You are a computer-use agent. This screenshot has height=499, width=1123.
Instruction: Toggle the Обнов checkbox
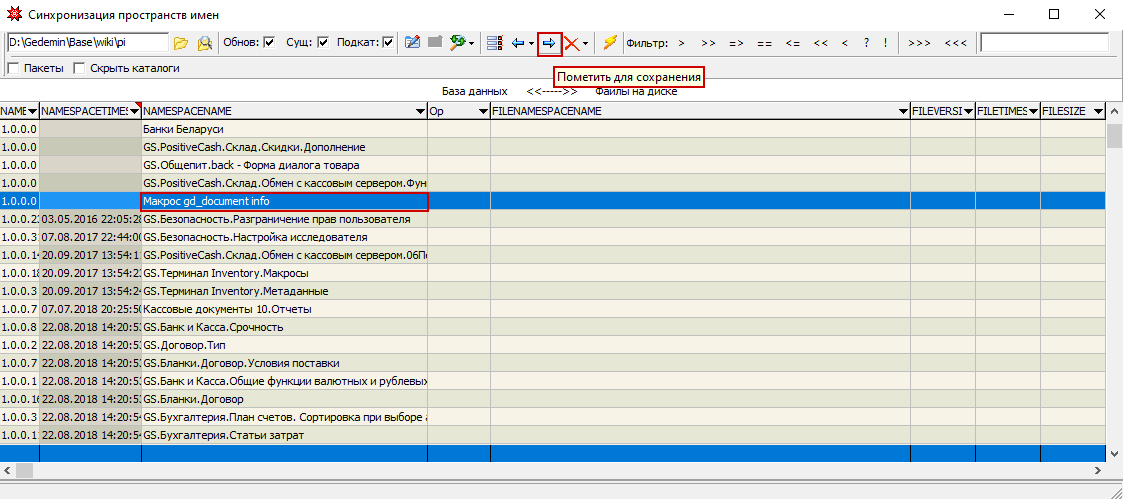point(269,43)
